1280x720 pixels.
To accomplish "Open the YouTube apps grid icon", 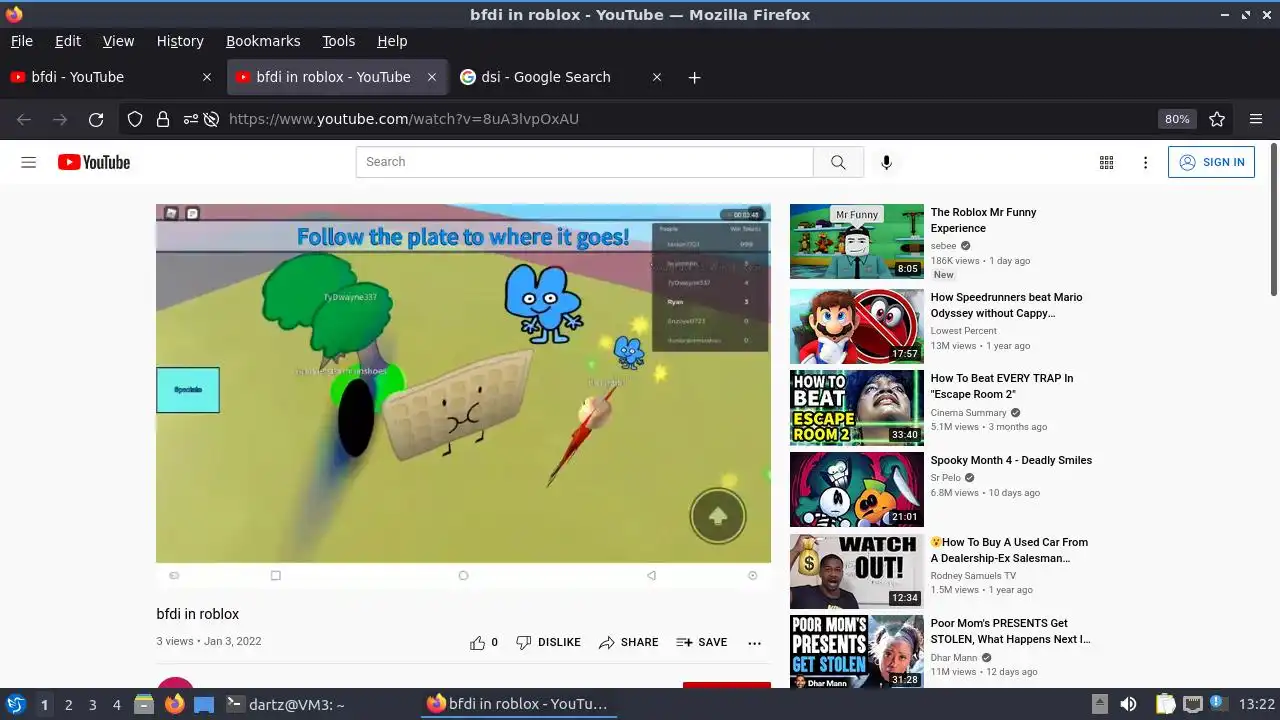I will click(1106, 162).
